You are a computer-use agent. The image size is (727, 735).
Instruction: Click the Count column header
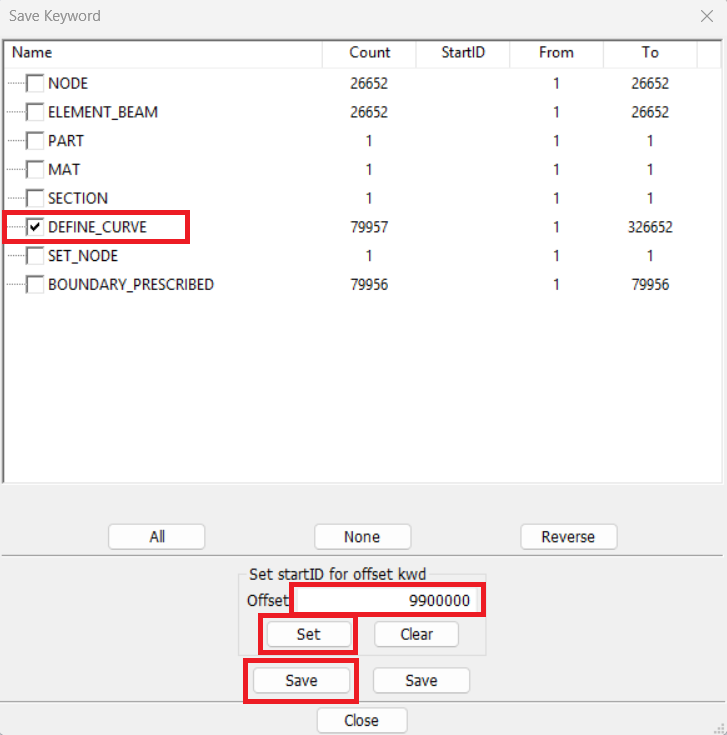point(369,52)
